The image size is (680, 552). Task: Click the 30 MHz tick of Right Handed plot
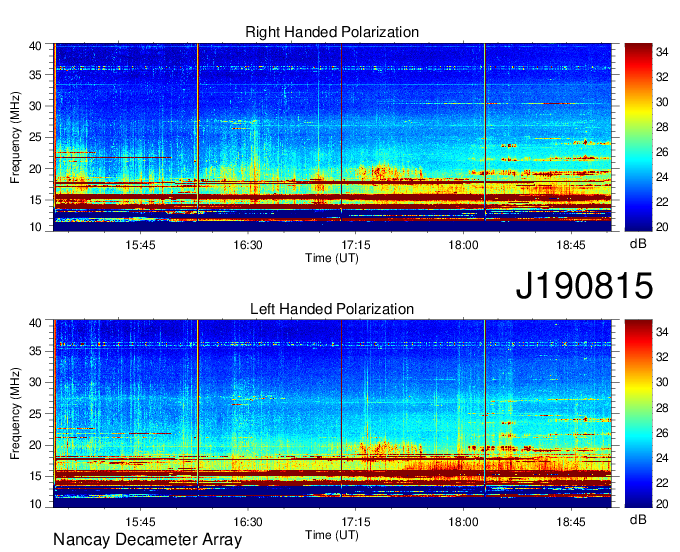click(x=35, y=106)
